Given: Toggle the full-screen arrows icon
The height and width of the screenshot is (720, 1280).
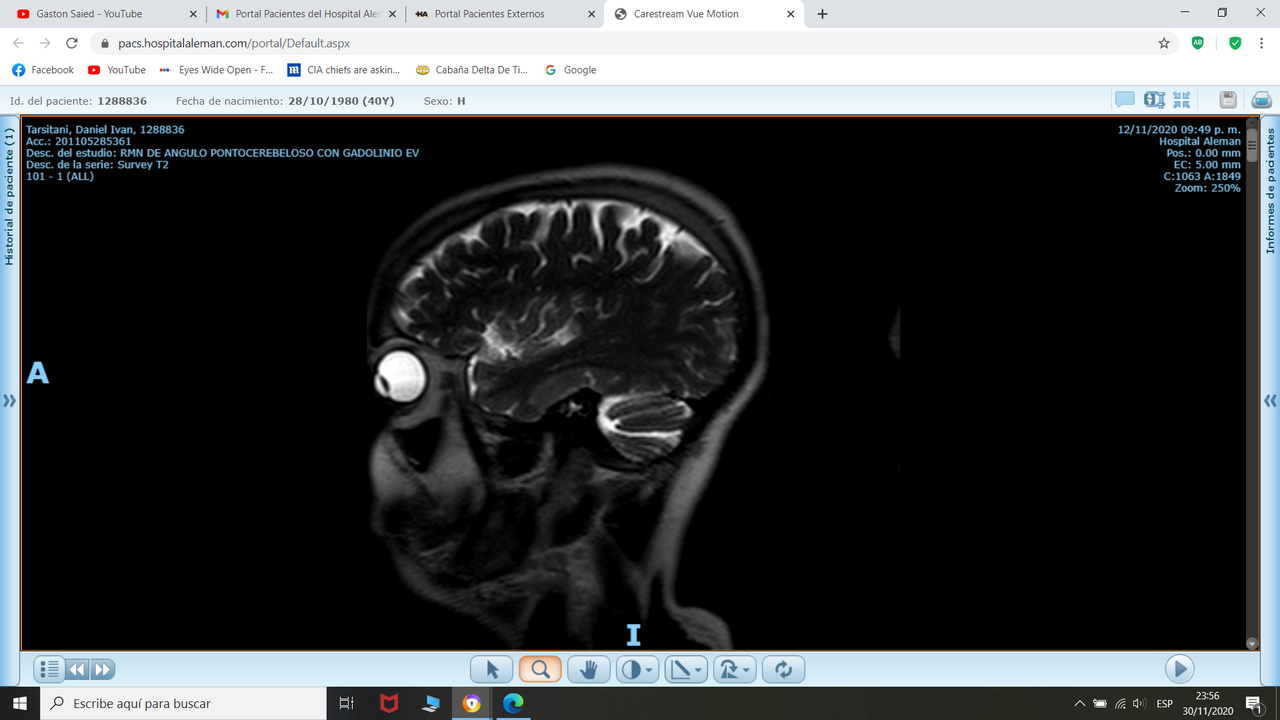Looking at the screenshot, I should click(1182, 100).
